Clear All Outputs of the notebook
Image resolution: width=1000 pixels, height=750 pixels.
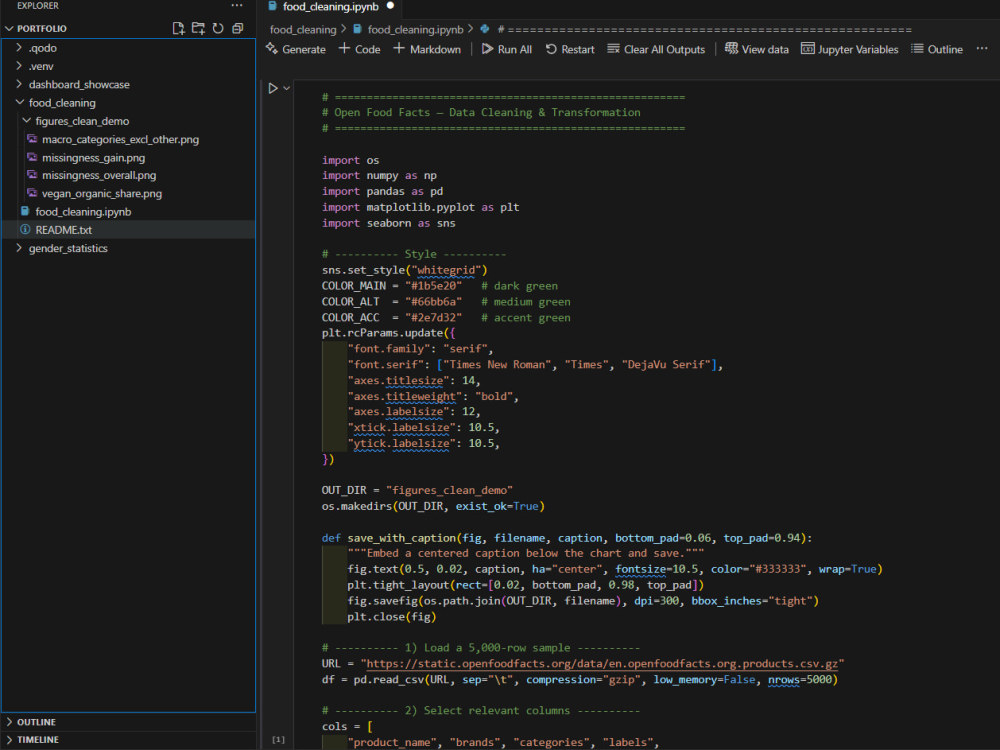point(656,49)
